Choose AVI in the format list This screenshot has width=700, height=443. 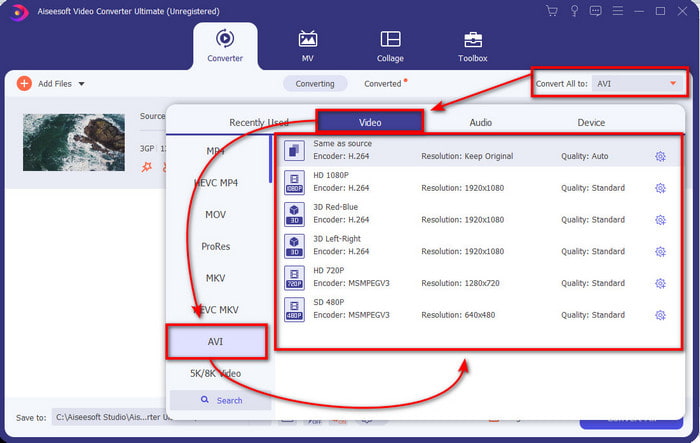pyautogui.click(x=216, y=342)
